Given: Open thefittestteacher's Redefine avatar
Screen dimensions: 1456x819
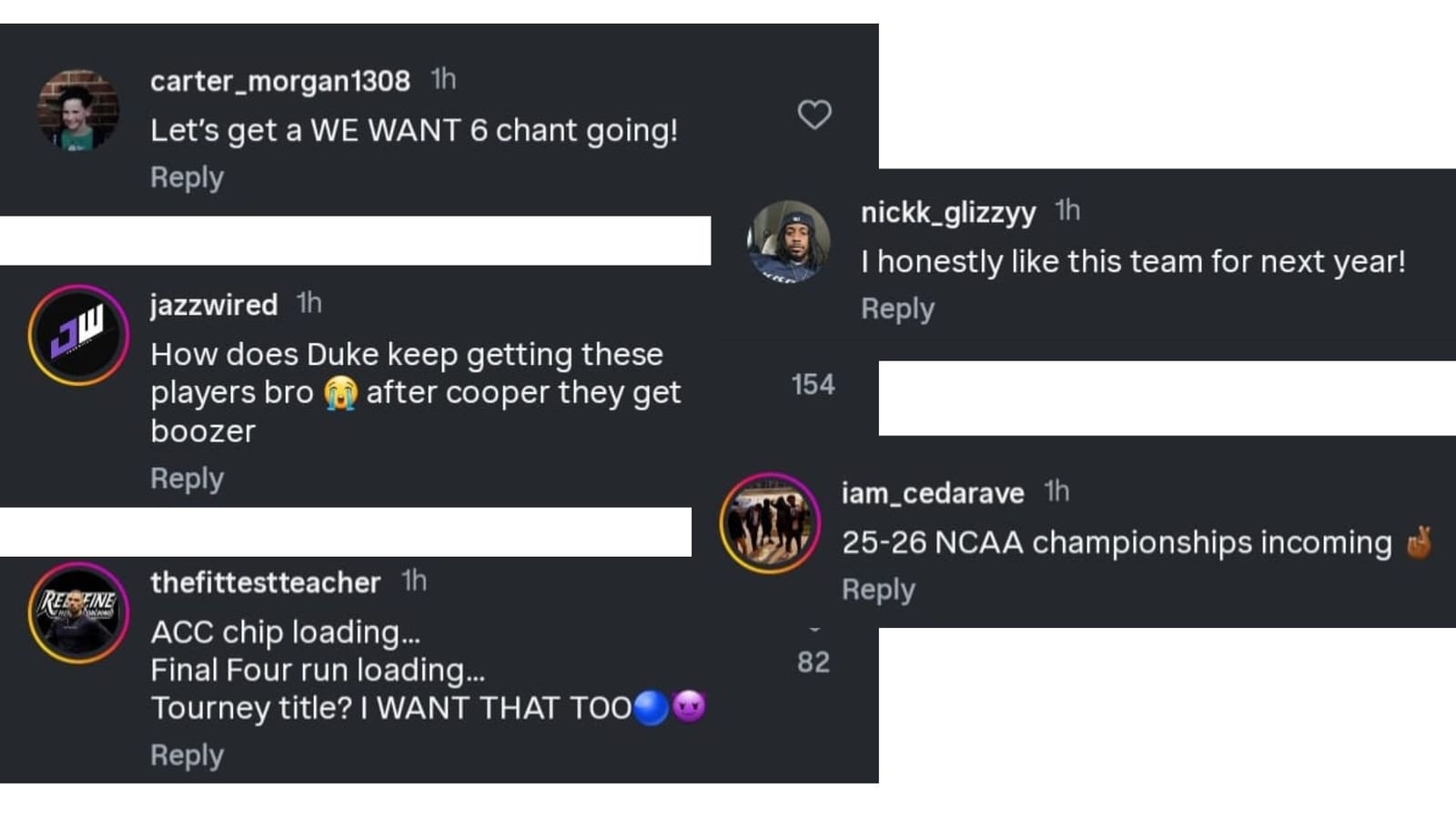Looking at the screenshot, I should coord(78,612).
